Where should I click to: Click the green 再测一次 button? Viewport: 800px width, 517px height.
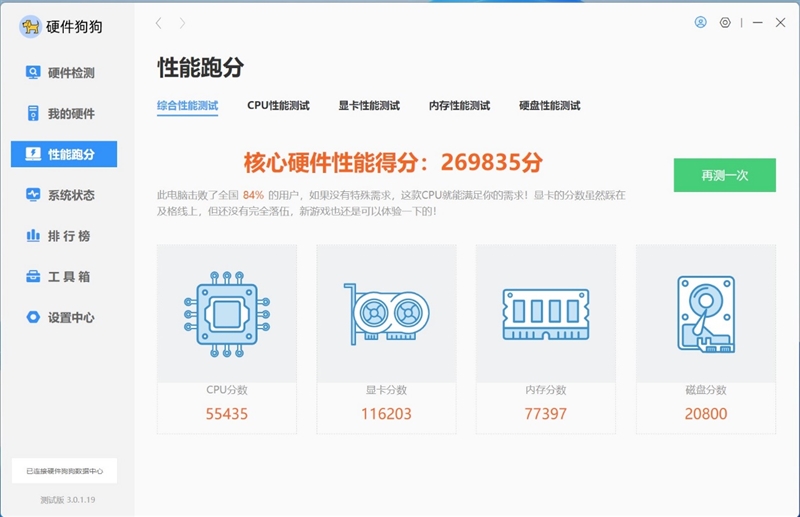724,175
